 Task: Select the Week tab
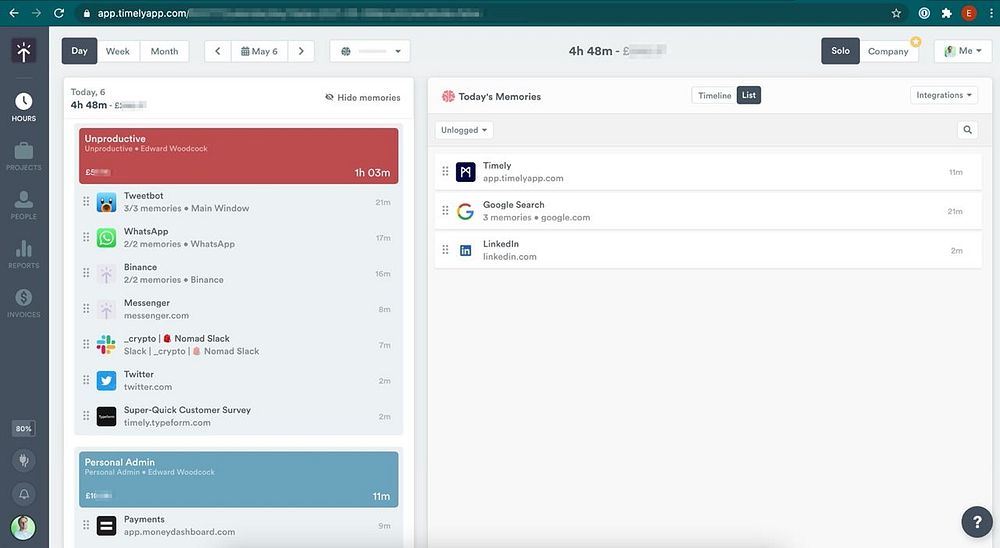[x=118, y=51]
